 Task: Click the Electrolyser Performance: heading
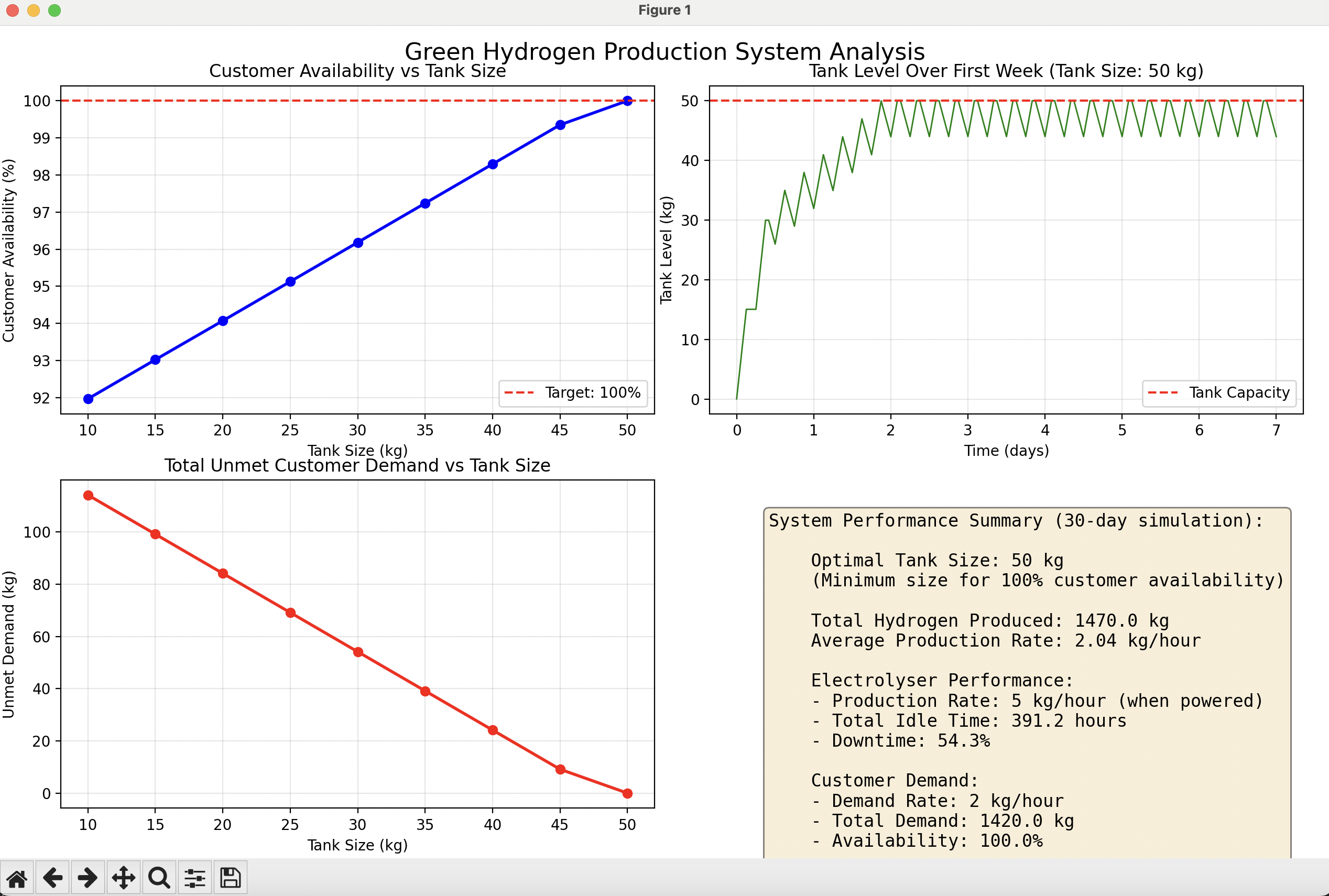point(942,681)
